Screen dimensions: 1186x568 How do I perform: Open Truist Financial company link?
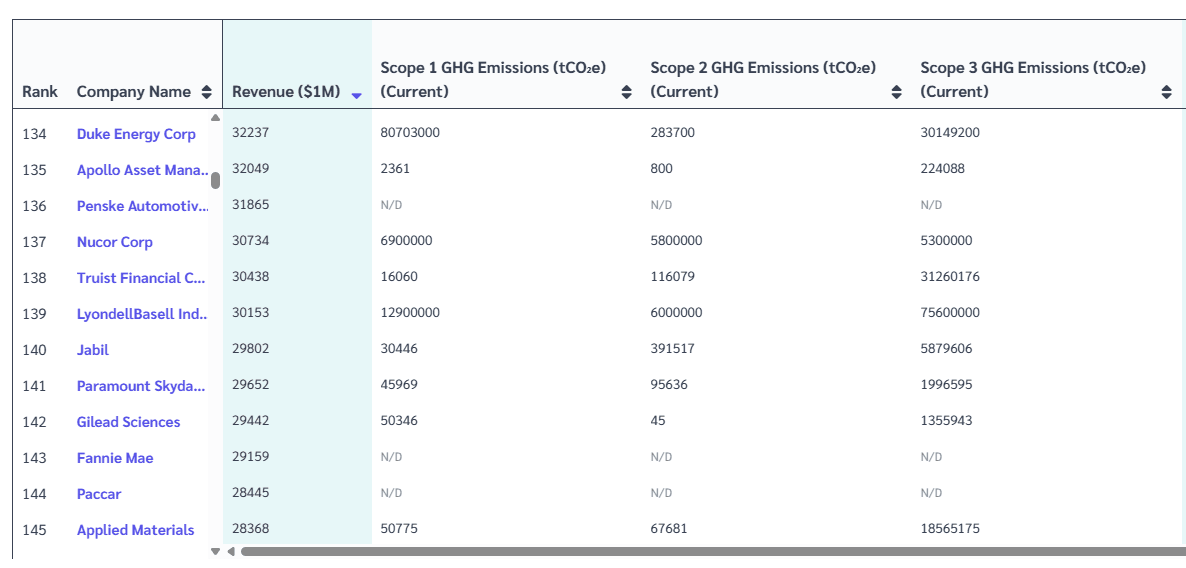[x=141, y=278]
